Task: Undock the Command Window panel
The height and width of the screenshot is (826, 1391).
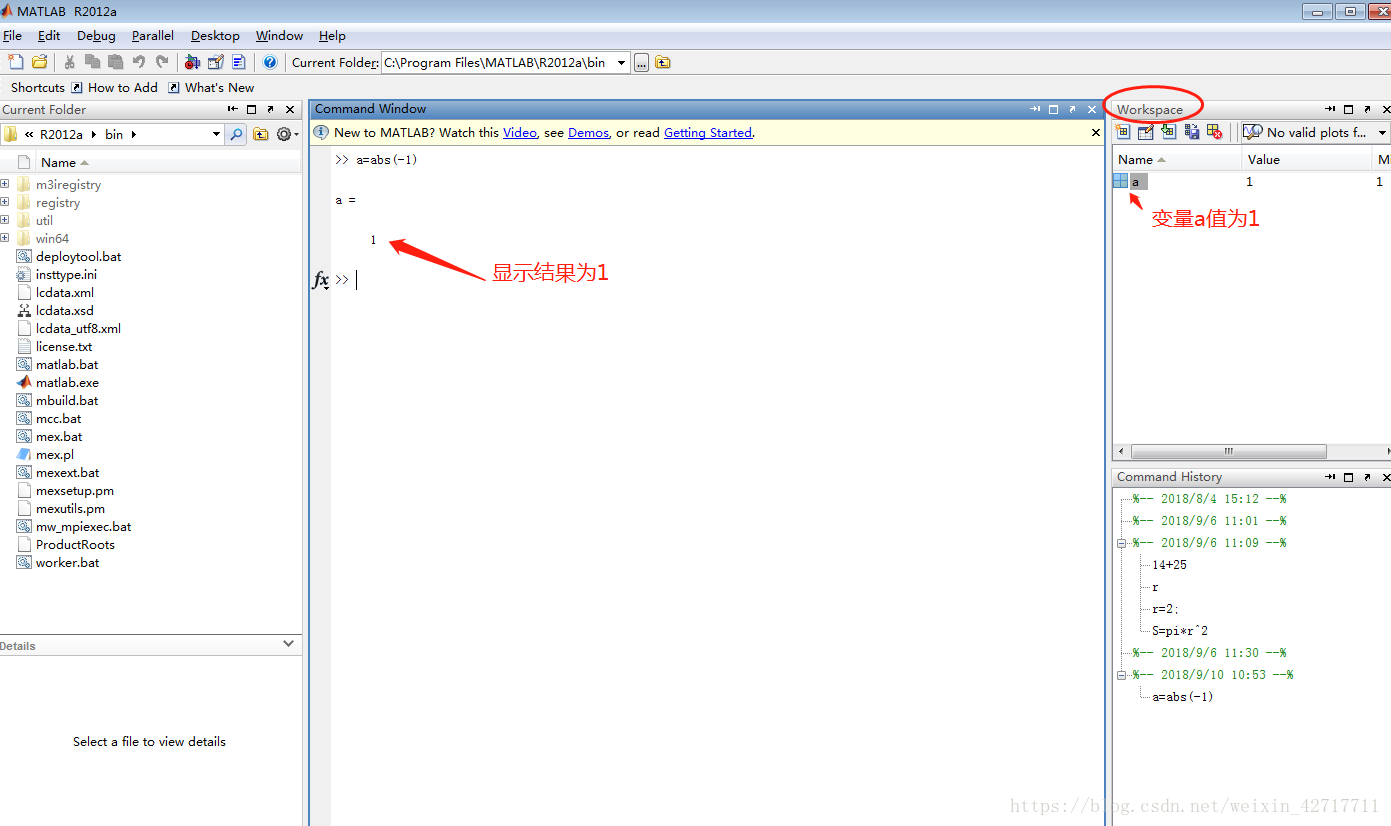Action: (x=1072, y=109)
